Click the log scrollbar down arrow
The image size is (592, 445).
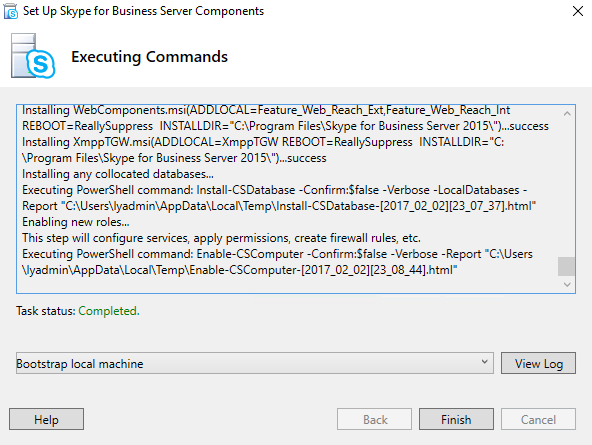coord(567,284)
